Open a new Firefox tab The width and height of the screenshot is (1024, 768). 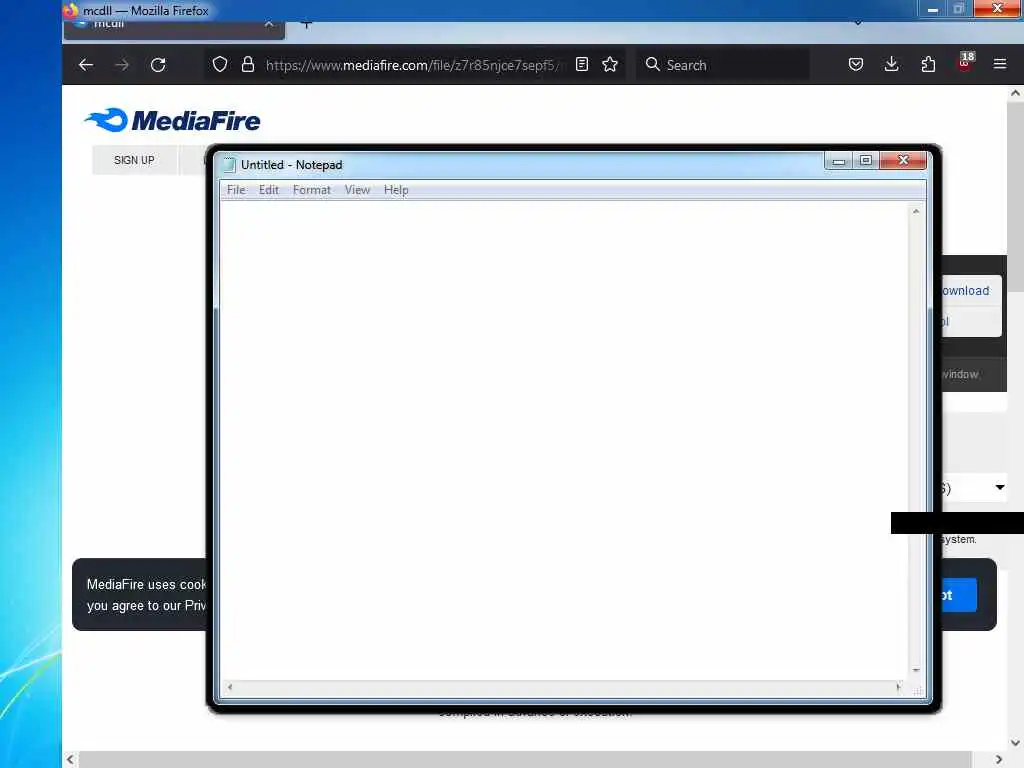[306, 24]
